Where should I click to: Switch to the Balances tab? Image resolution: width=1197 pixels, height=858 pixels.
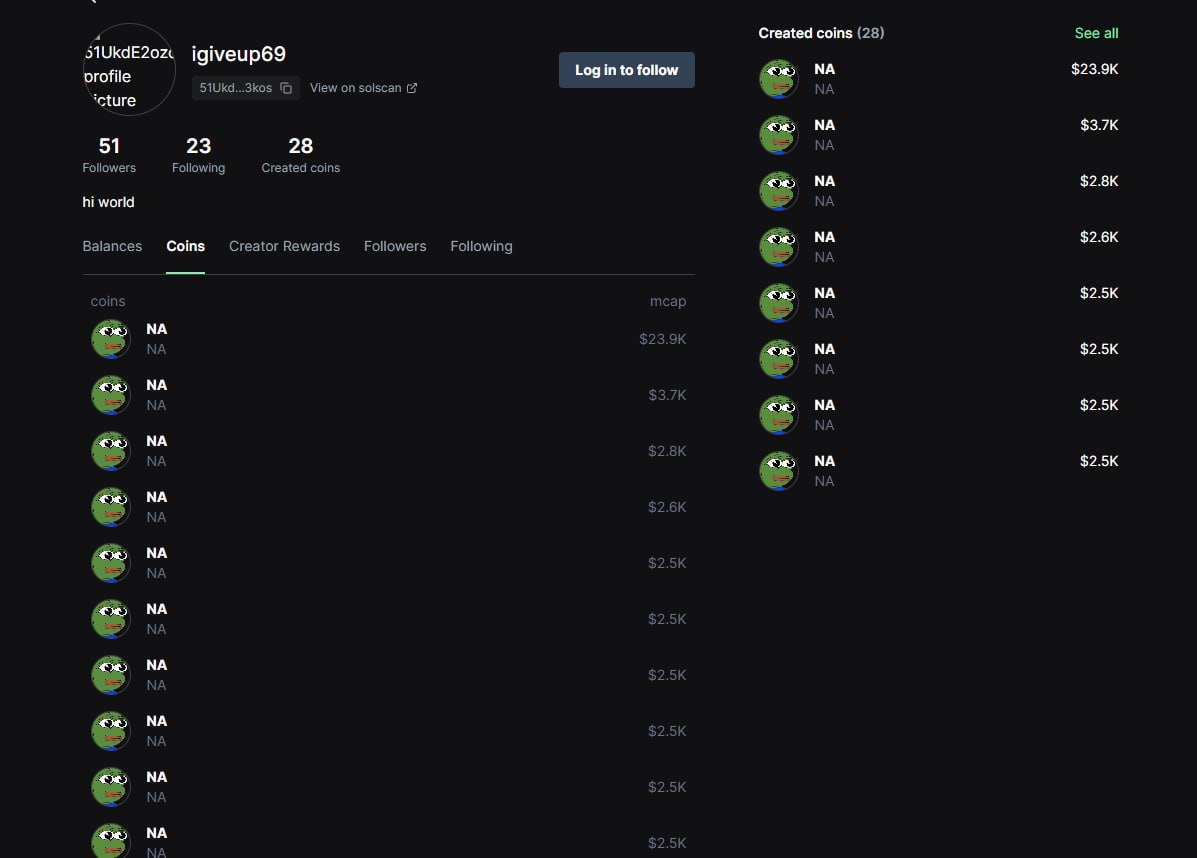(112, 247)
